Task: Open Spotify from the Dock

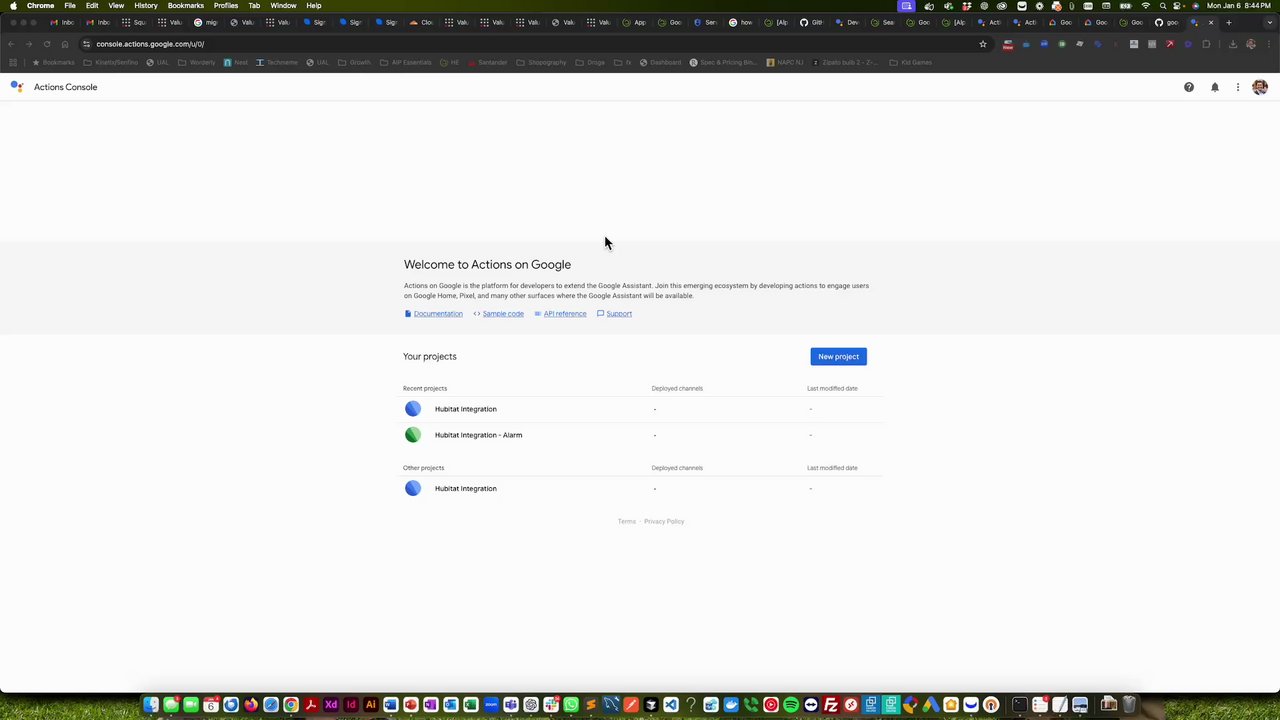Action: click(x=791, y=705)
